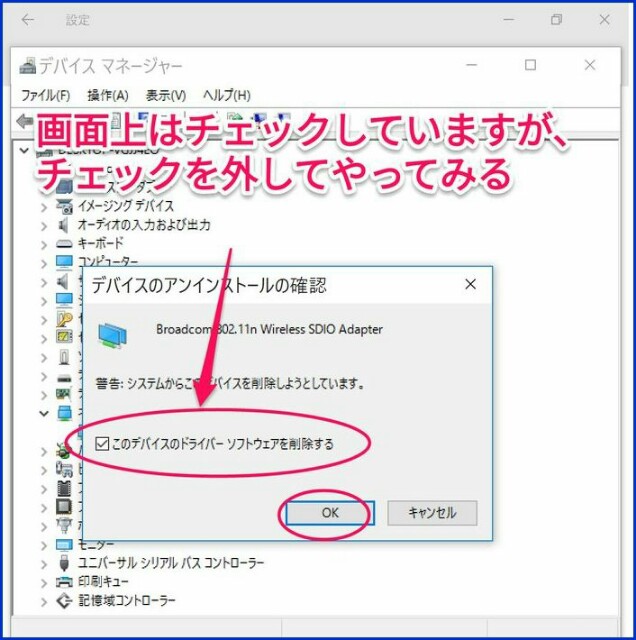Click the USB controller icon

click(64, 563)
